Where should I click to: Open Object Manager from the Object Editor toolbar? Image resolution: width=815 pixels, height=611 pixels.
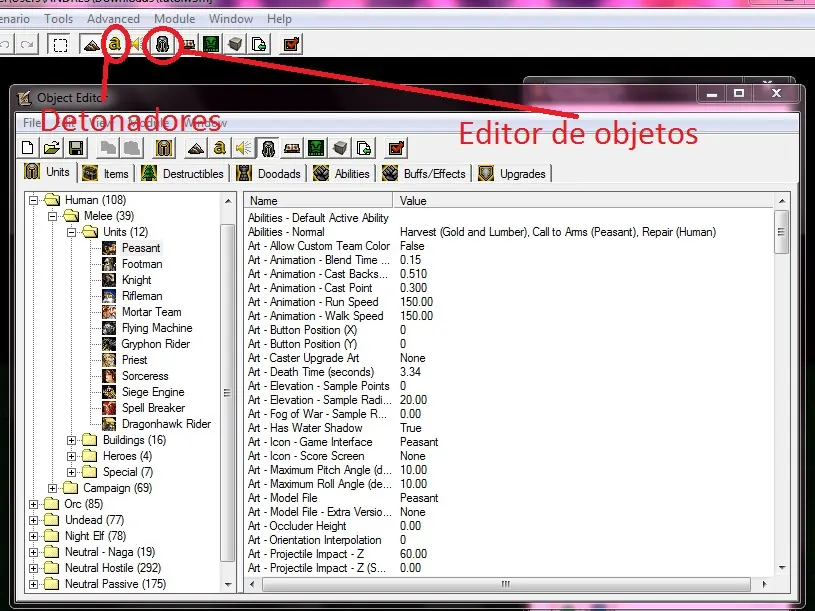pyautogui.click(x=340, y=149)
